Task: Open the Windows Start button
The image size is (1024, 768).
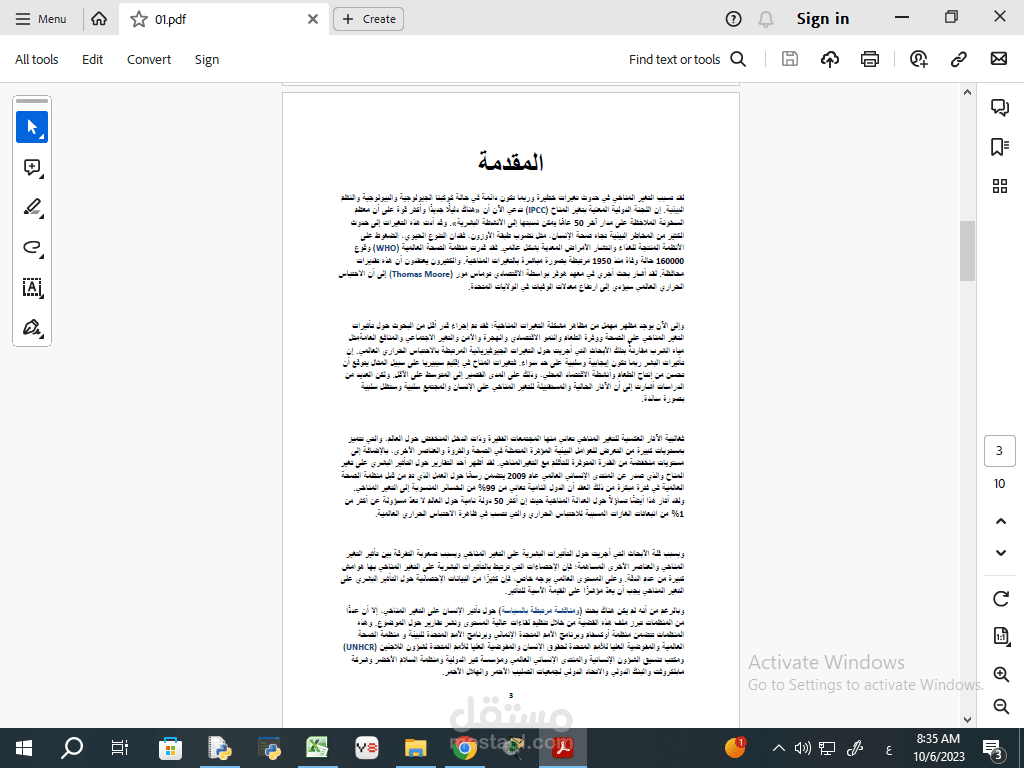Action: pos(24,748)
